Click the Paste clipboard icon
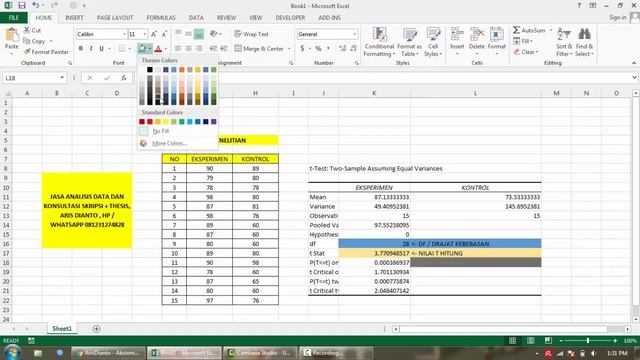Image resolution: width=640 pixels, height=360 pixels. pyautogui.click(x=12, y=35)
